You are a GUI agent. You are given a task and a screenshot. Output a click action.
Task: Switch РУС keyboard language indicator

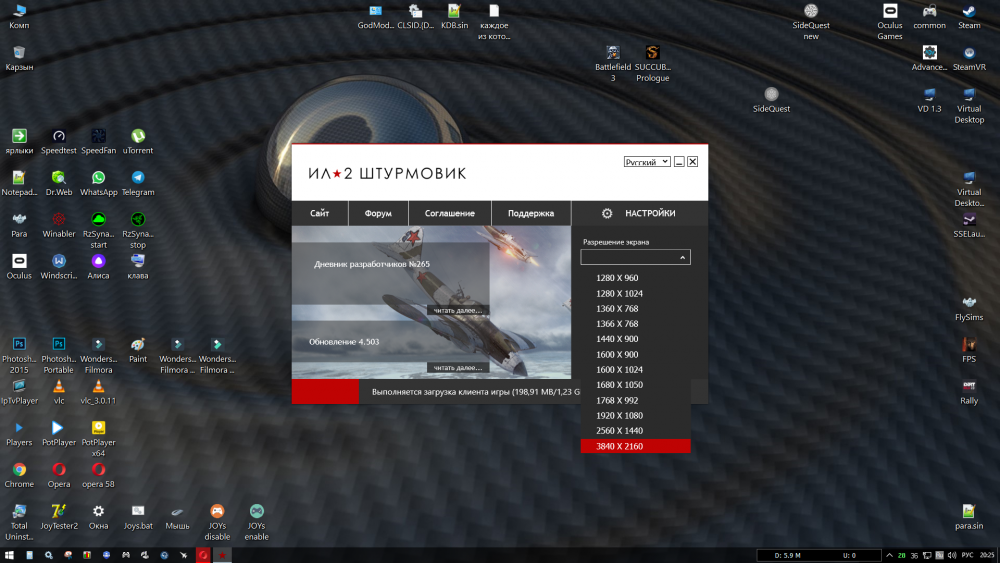click(967, 555)
